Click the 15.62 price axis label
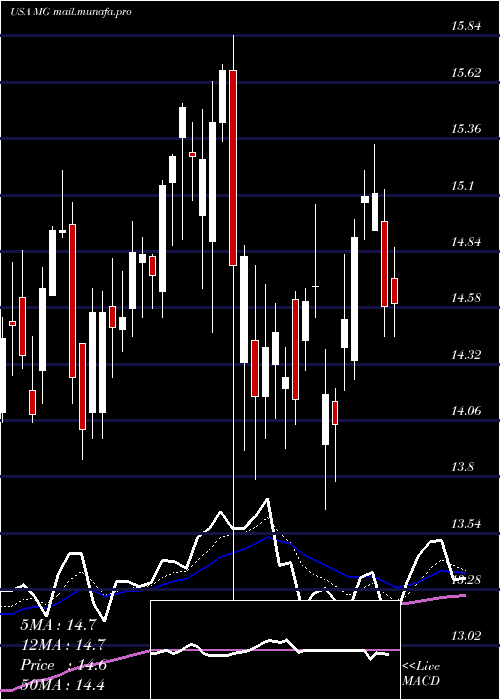 (466, 72)
